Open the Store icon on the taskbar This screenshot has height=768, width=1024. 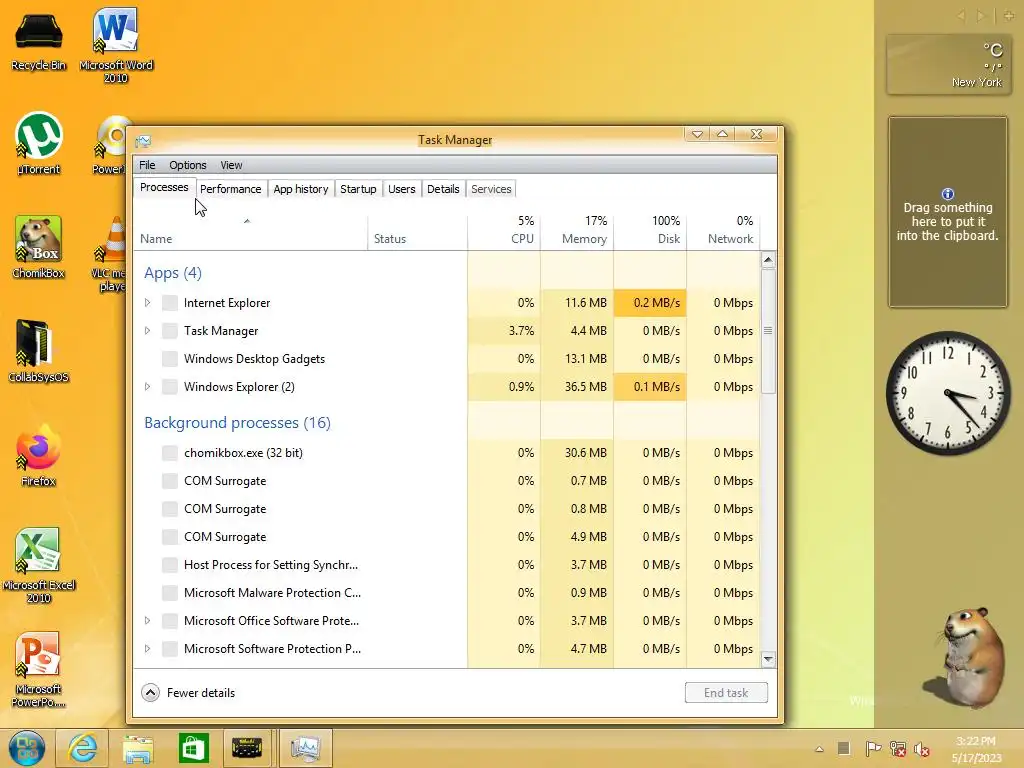click(194, 748)
